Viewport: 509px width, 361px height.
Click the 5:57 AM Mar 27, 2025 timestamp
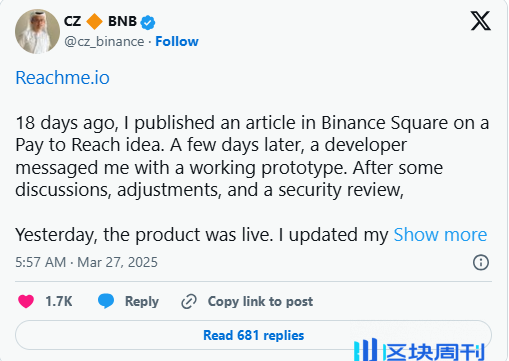[86, 262]
